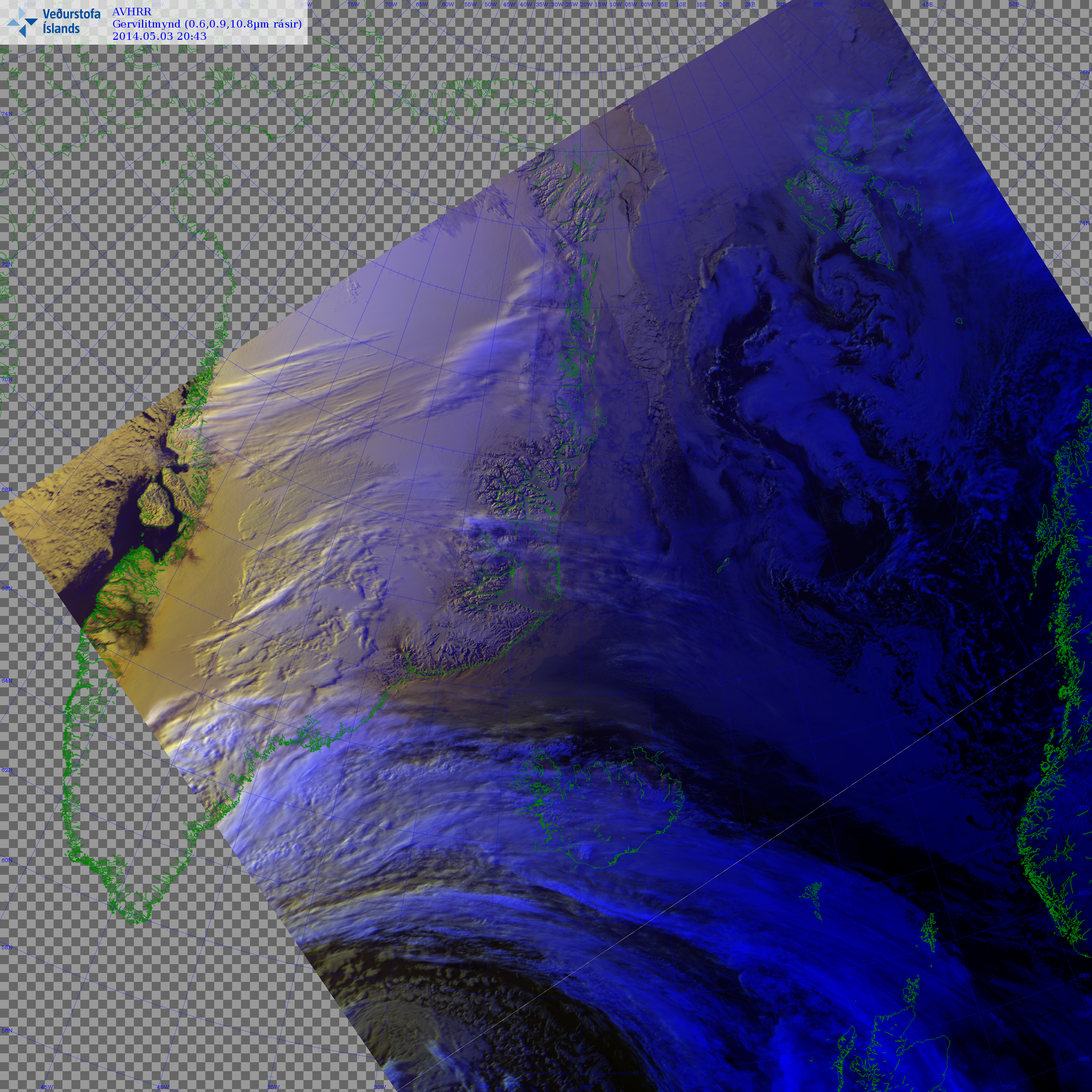The width and height of the screenshot is (1092, 1092).
Task: Click the 50E longitude label at top
Action: [1014, 4]
